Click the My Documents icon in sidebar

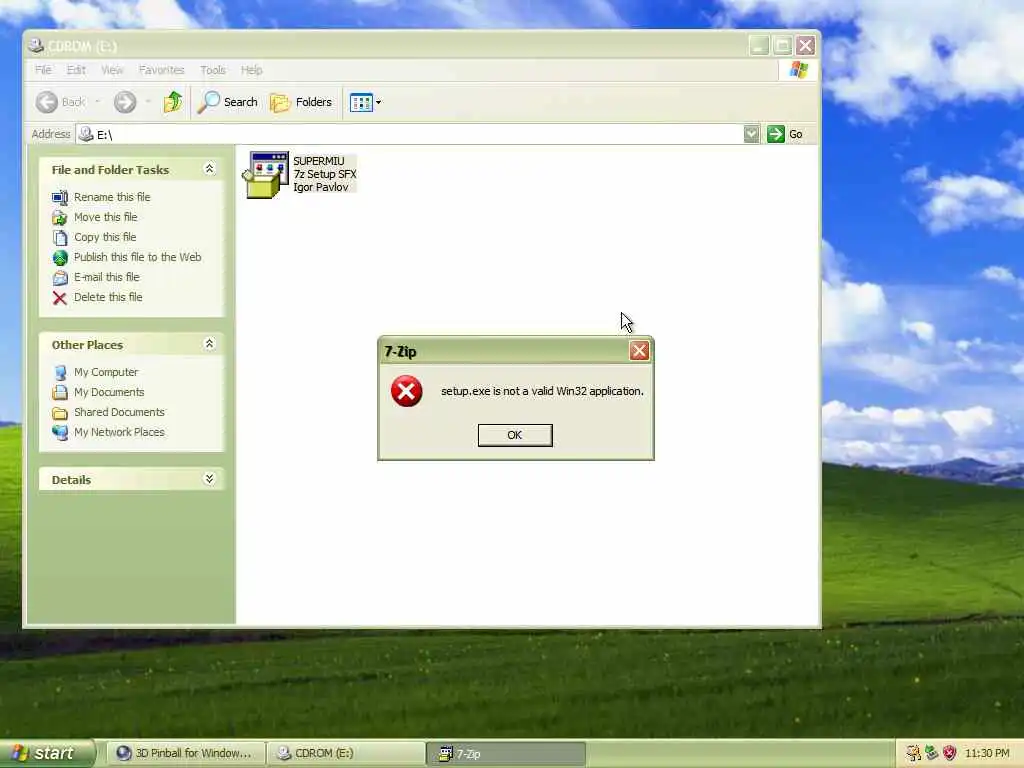(x=59, y=392)
